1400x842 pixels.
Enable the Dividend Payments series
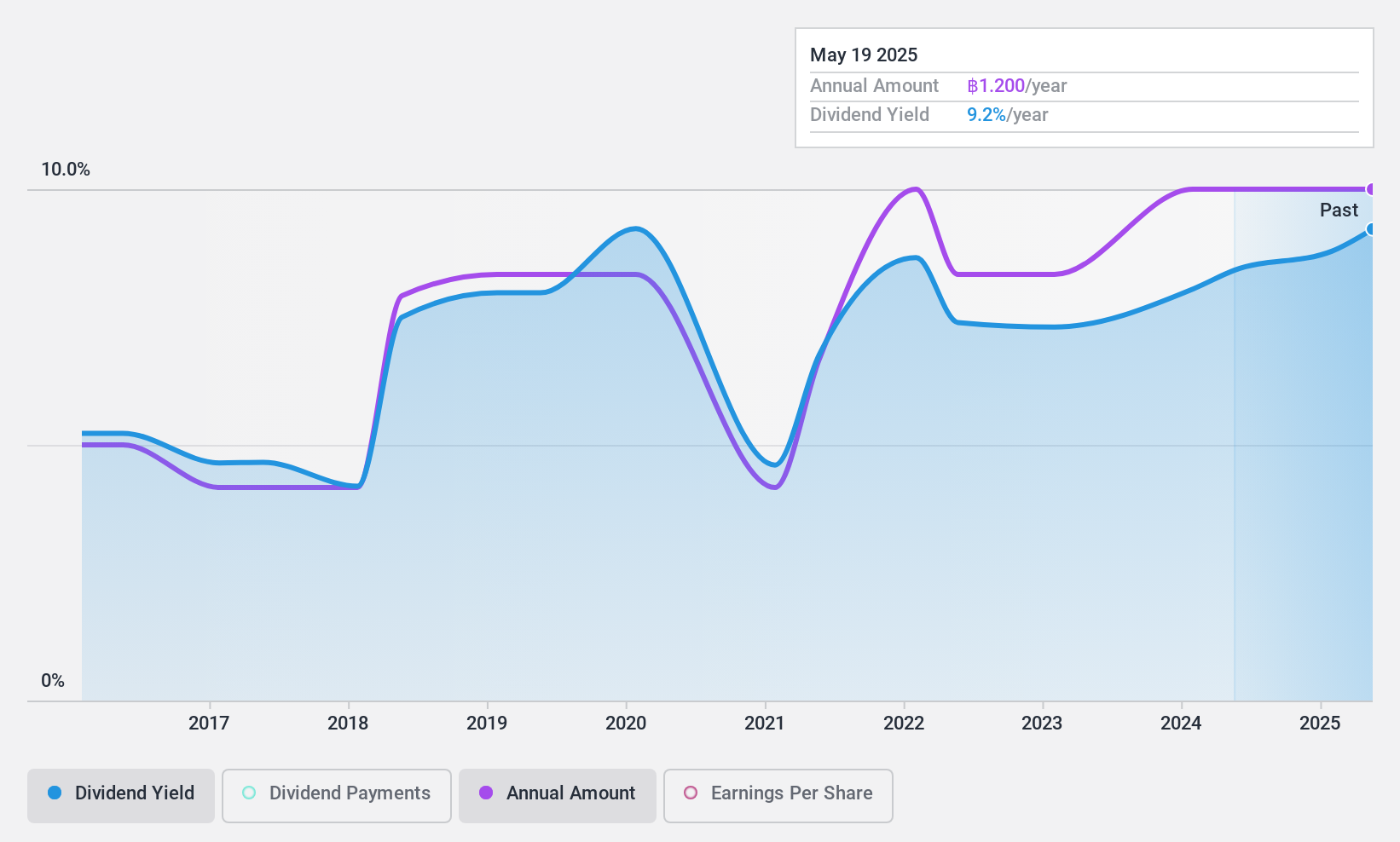click(337, 796)
